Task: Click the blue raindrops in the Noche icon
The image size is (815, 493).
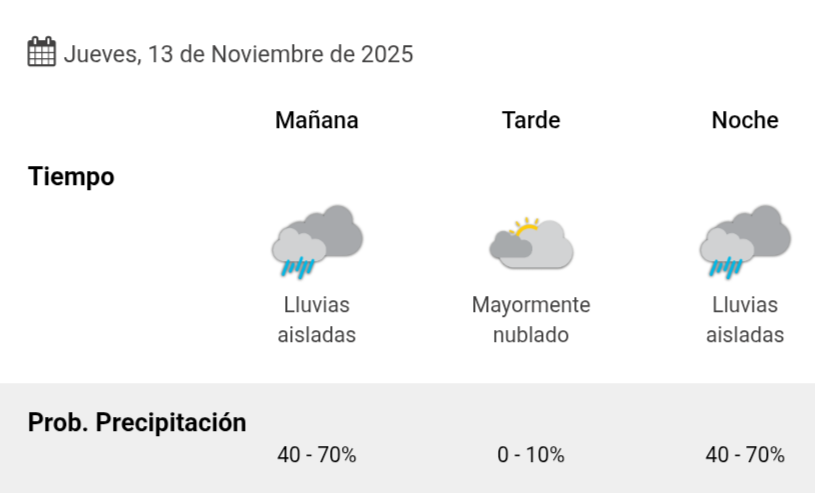Action: coord(727,267)
